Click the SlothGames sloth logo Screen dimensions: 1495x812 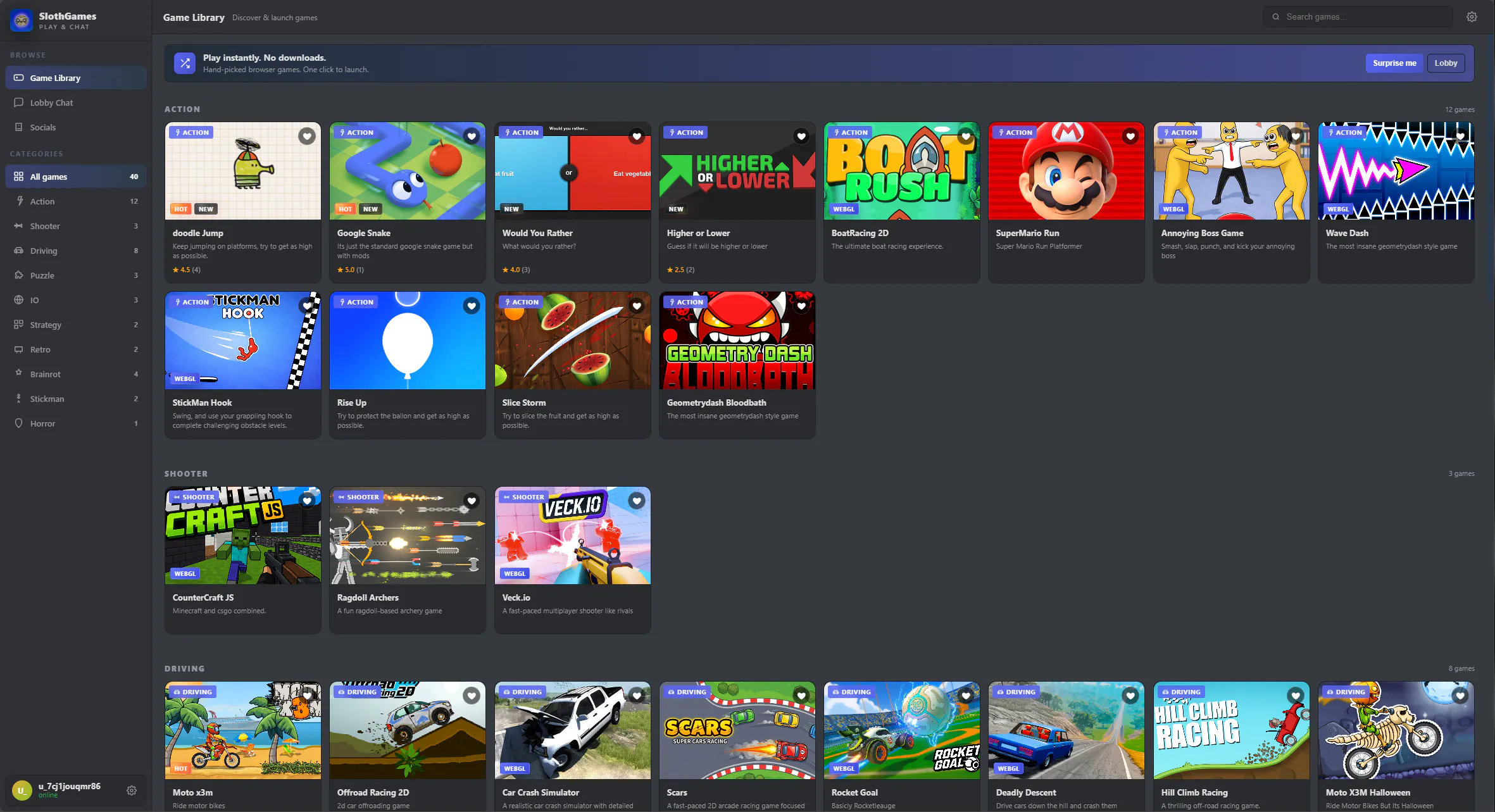(22, 20)
